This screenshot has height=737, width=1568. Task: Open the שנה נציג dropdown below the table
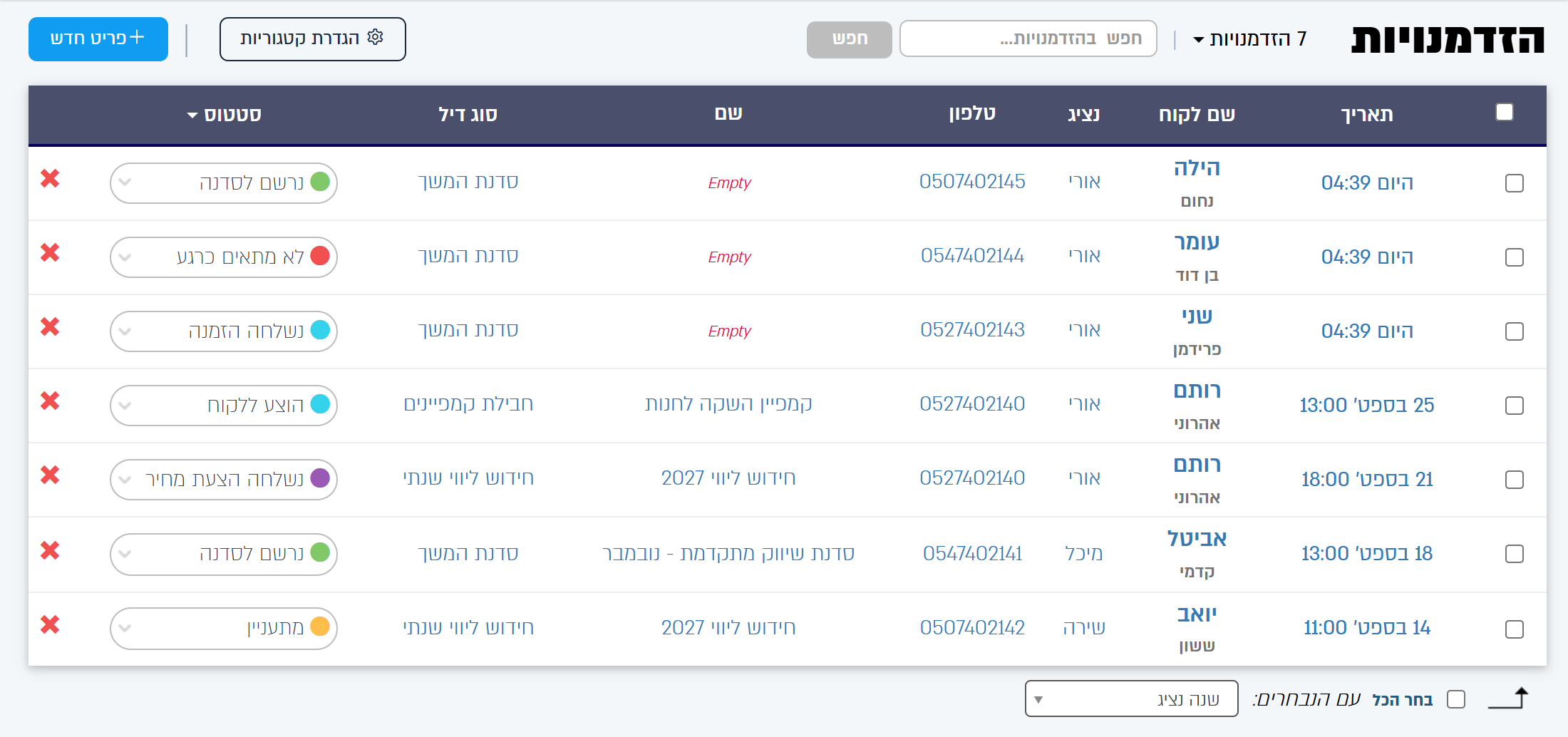(x=1132, y=699)
